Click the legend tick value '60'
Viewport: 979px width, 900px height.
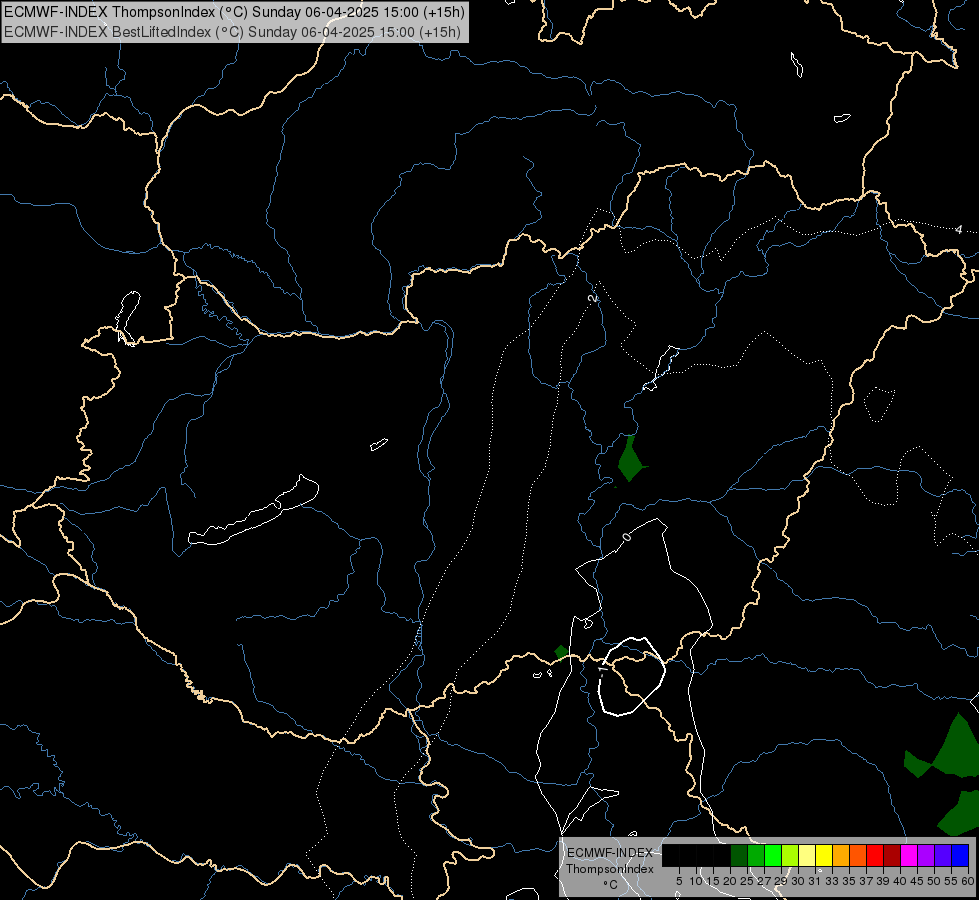coord(968,881)
